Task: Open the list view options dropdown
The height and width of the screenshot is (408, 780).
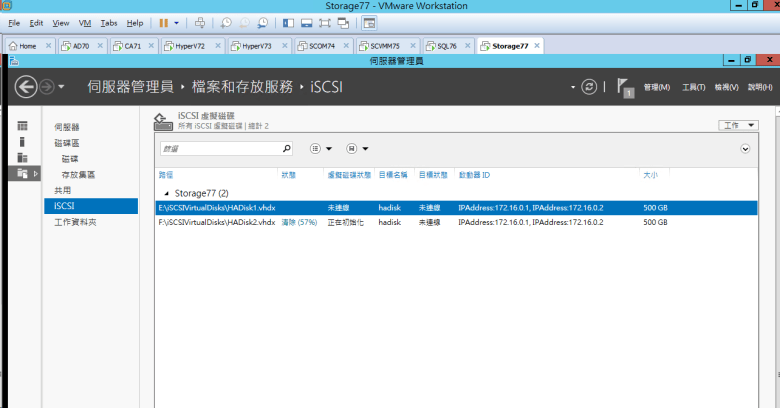Action: click(x=320, y=148)
